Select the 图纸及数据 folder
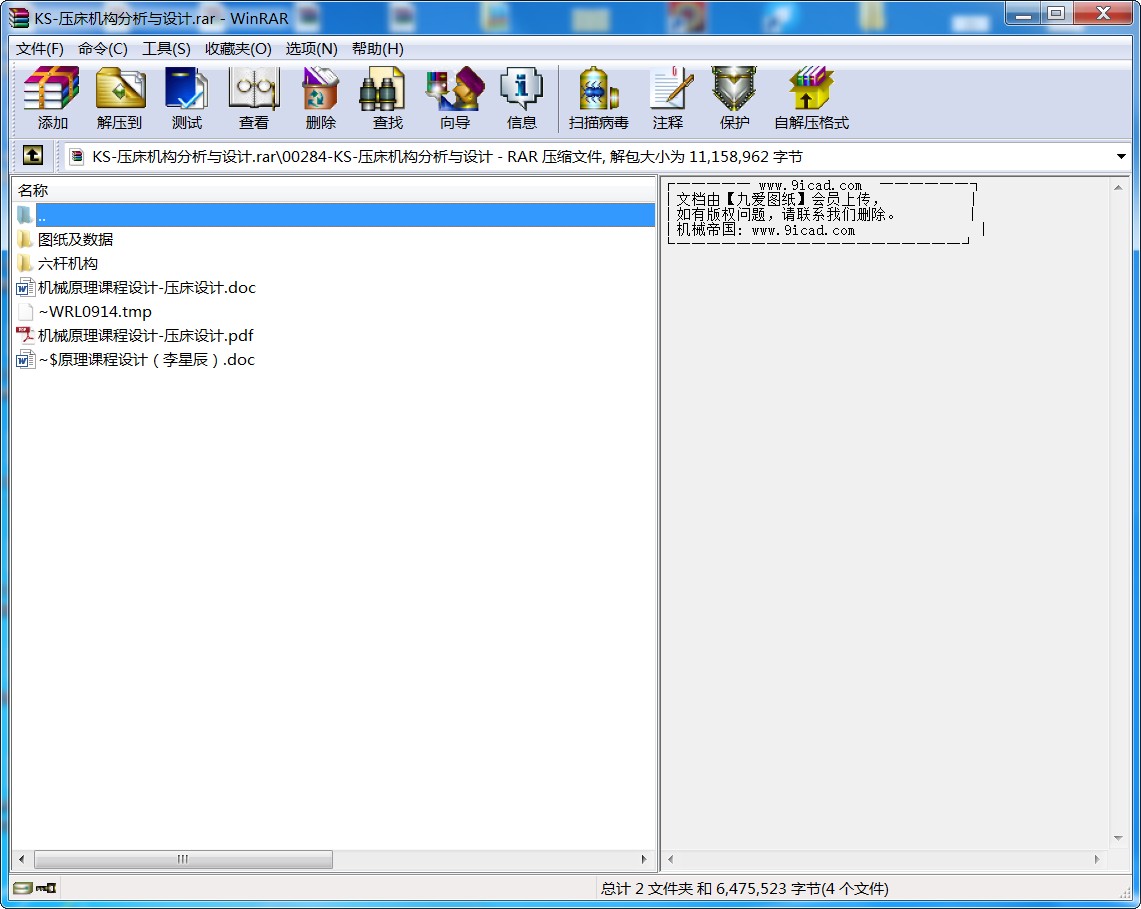 [x=75, y=239]
